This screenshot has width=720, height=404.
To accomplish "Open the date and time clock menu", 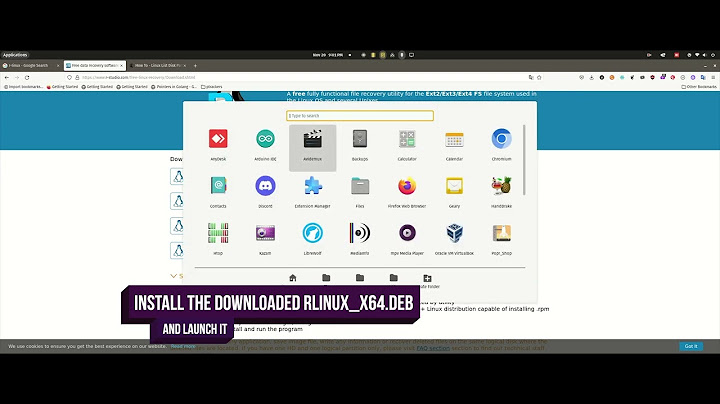I will point(328,55).
